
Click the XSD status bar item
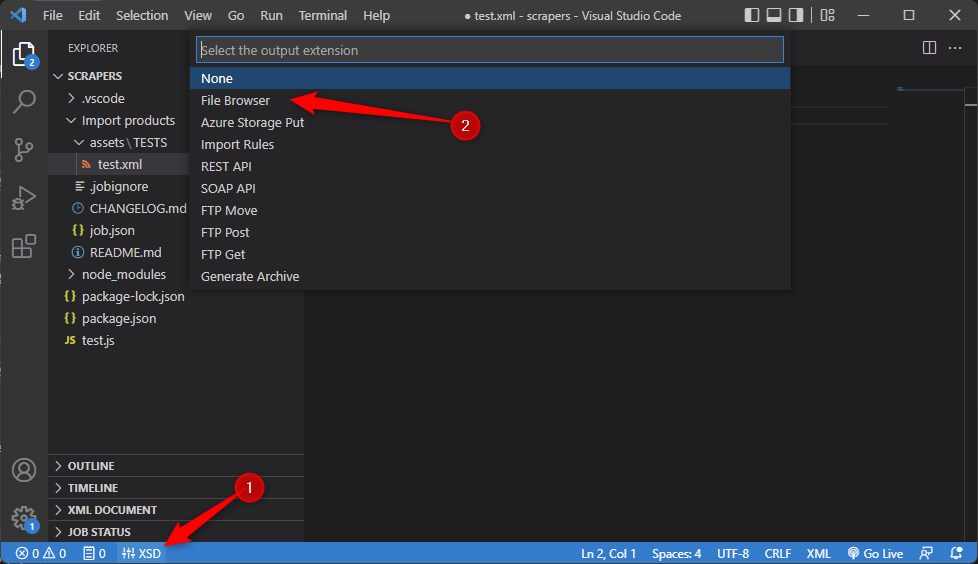tap(142, 553)
